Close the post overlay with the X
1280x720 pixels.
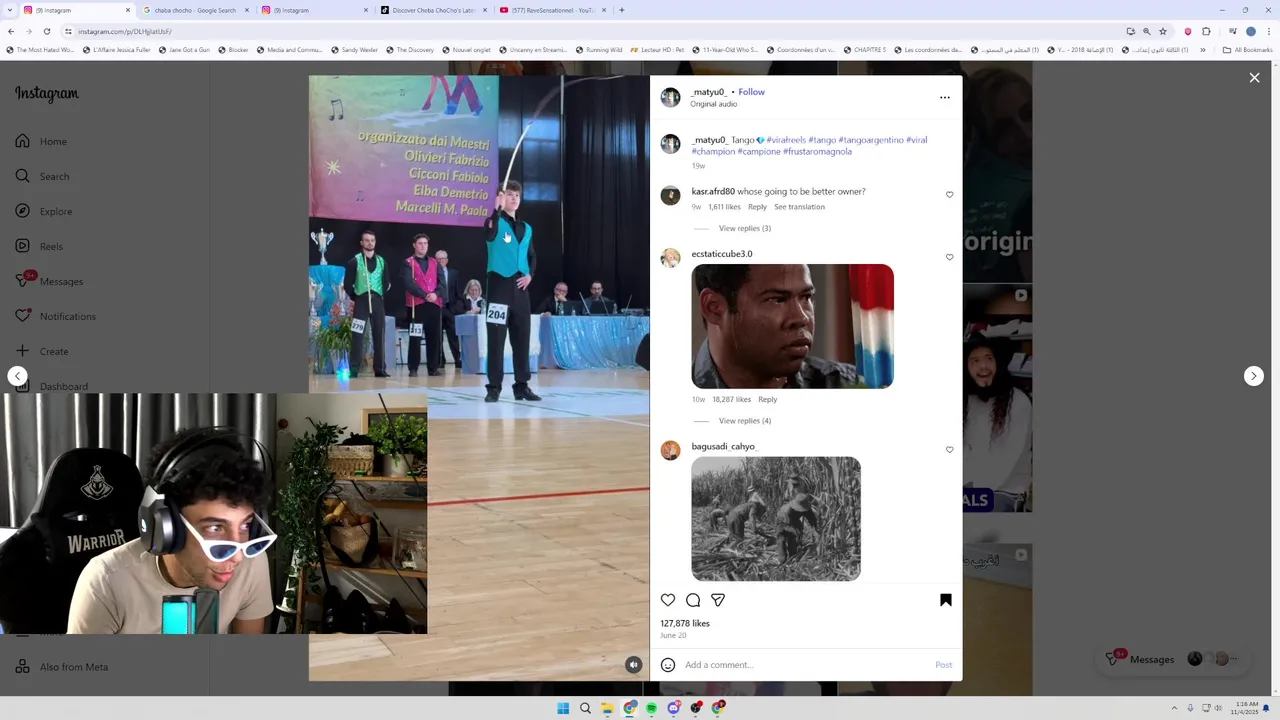[x=1254, y=77]
